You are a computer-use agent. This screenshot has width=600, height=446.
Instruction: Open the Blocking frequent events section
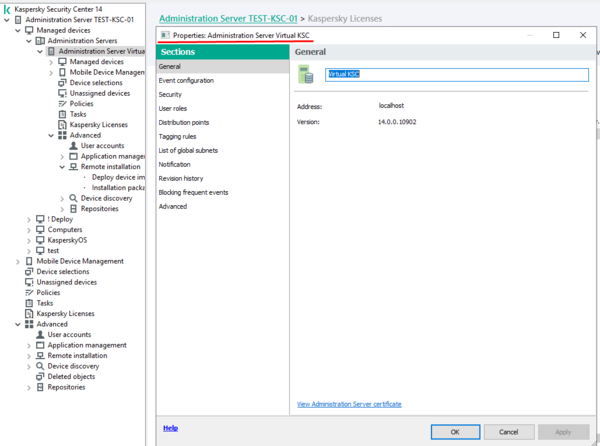[x=193, y=192]
